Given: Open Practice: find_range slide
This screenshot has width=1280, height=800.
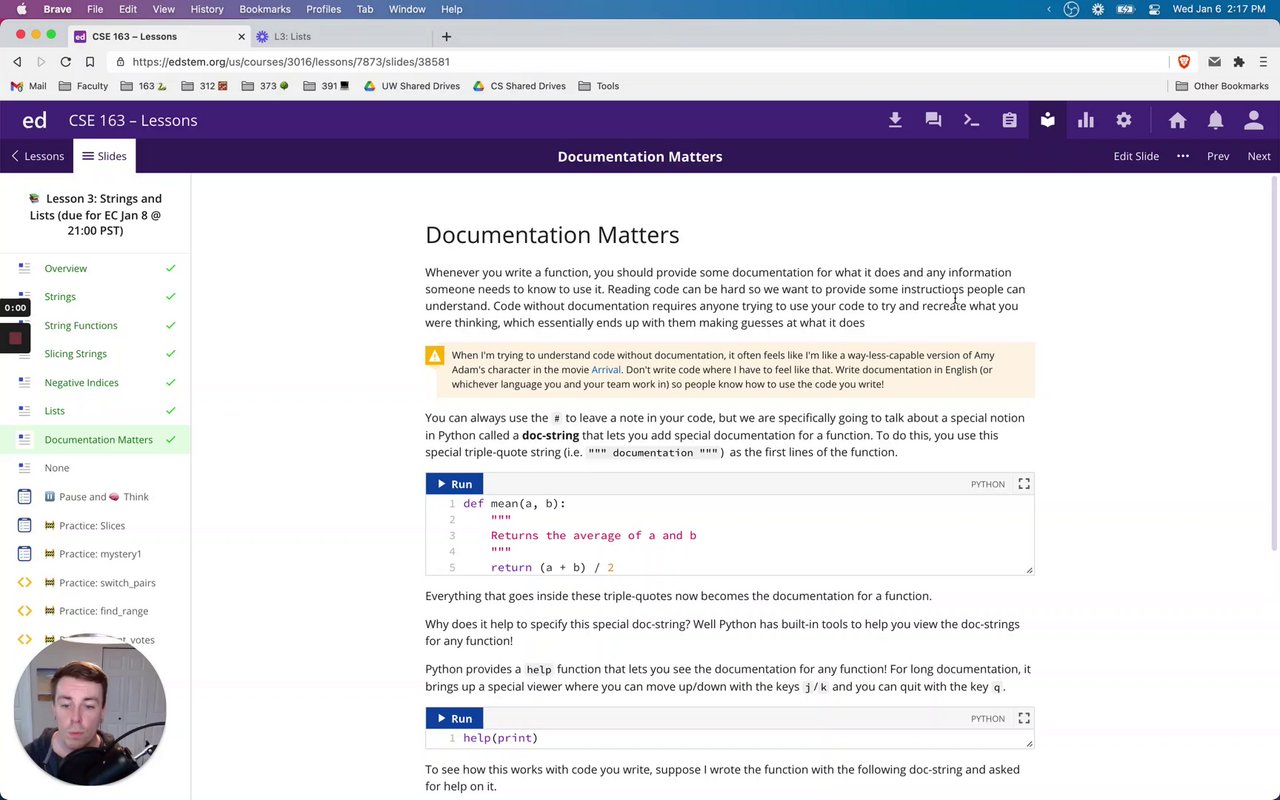Looking at the screenshot, I should click(x=95, y=611).
